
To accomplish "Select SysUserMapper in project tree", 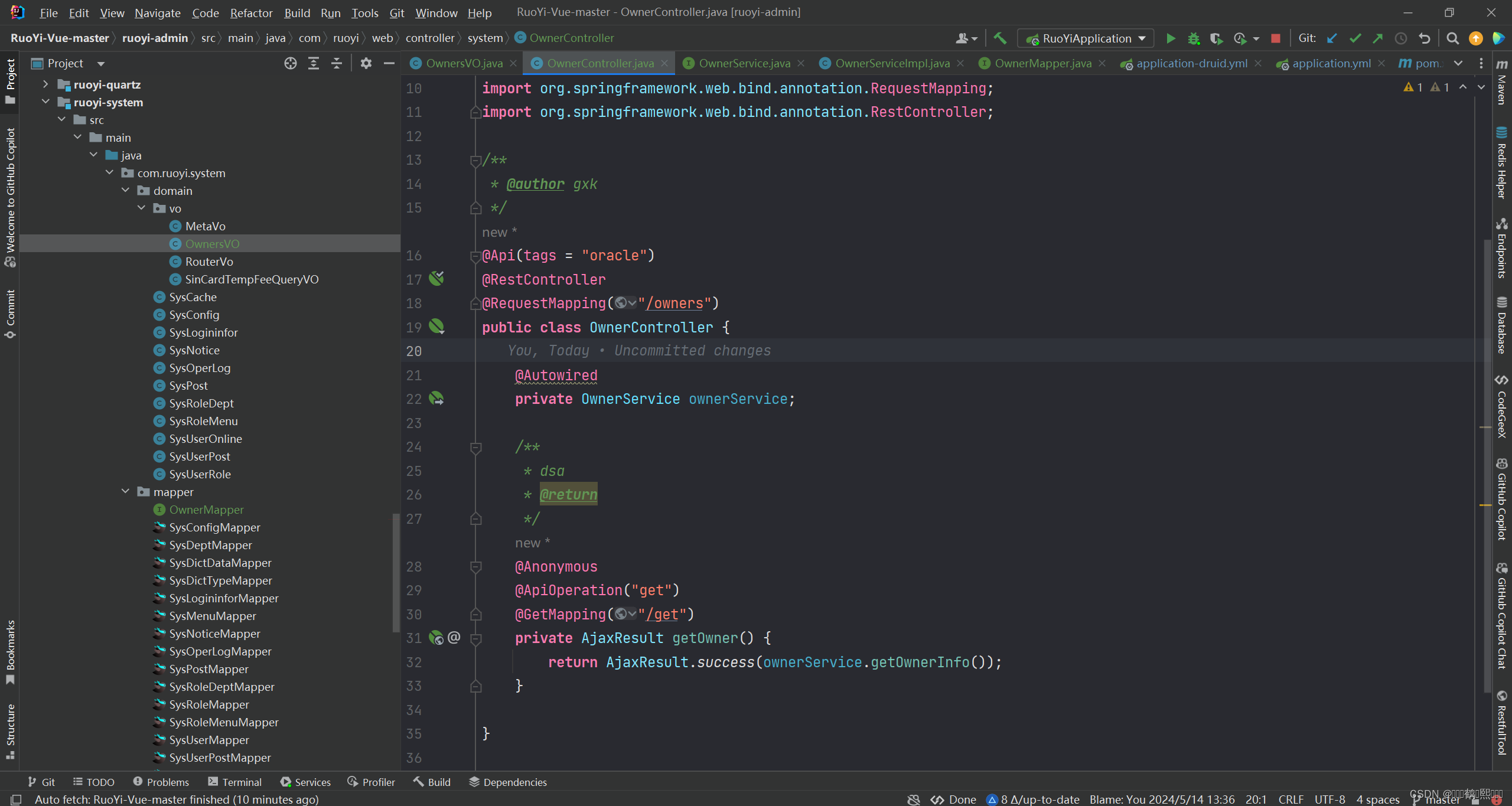I will 208,740.
